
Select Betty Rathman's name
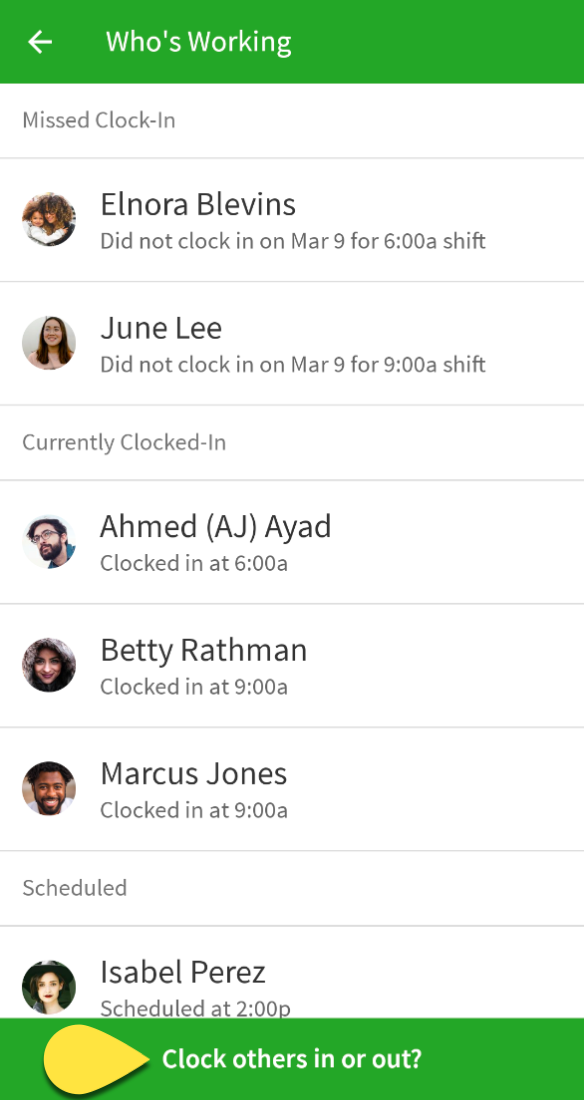click(x=204, y=650)
